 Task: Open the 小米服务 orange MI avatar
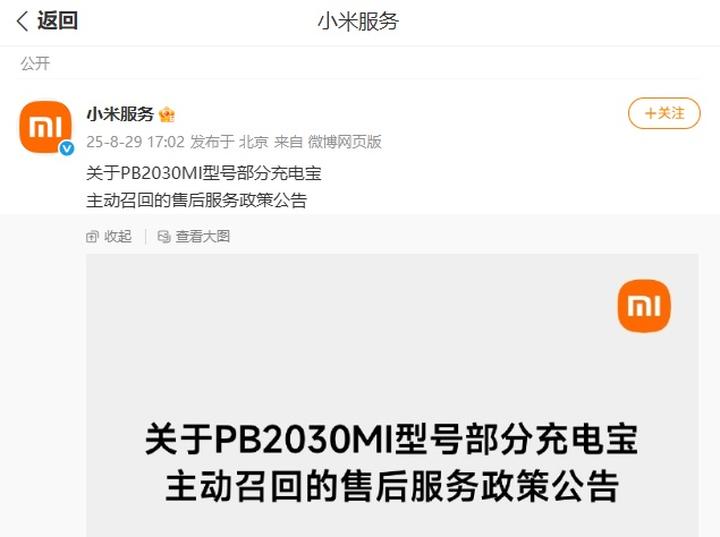click(x=45, y=127)
